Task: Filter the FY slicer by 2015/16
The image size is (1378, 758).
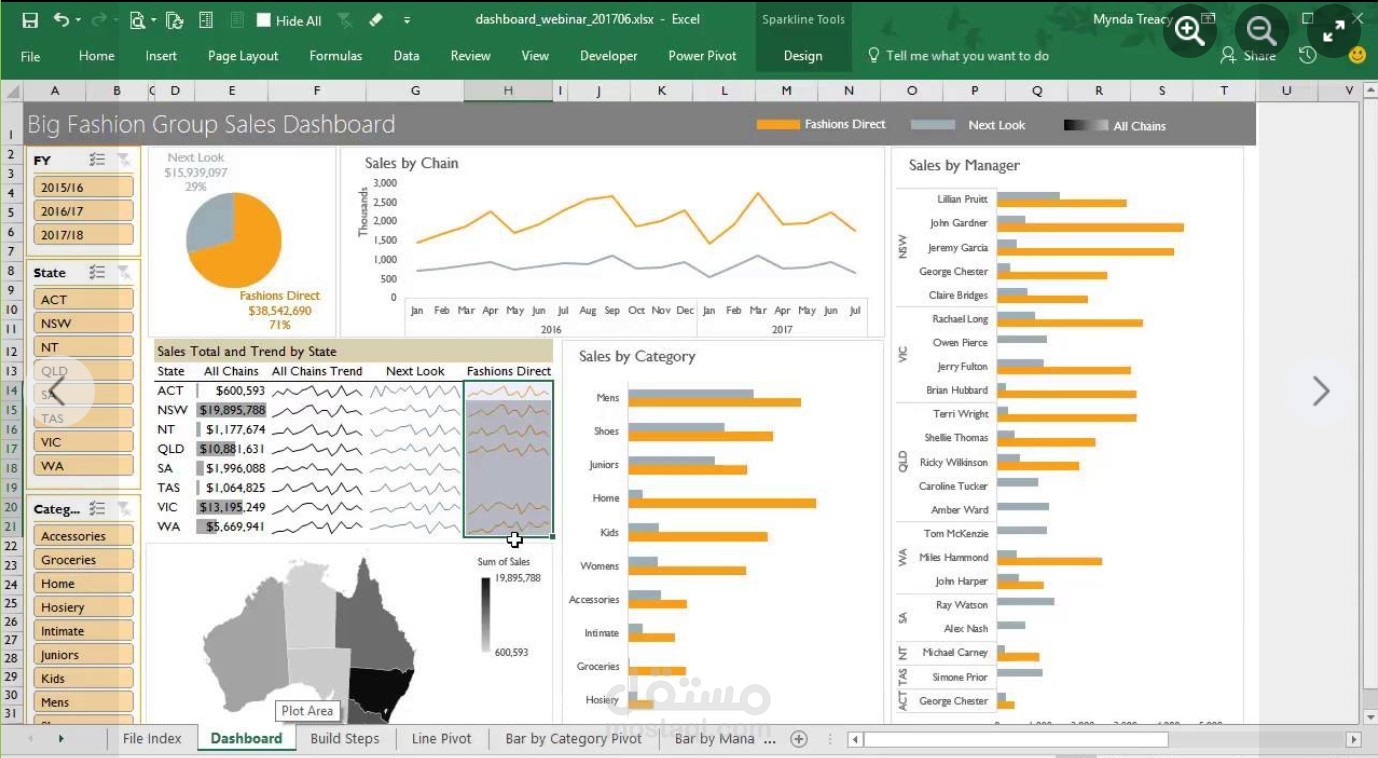Action: point(83,187)
